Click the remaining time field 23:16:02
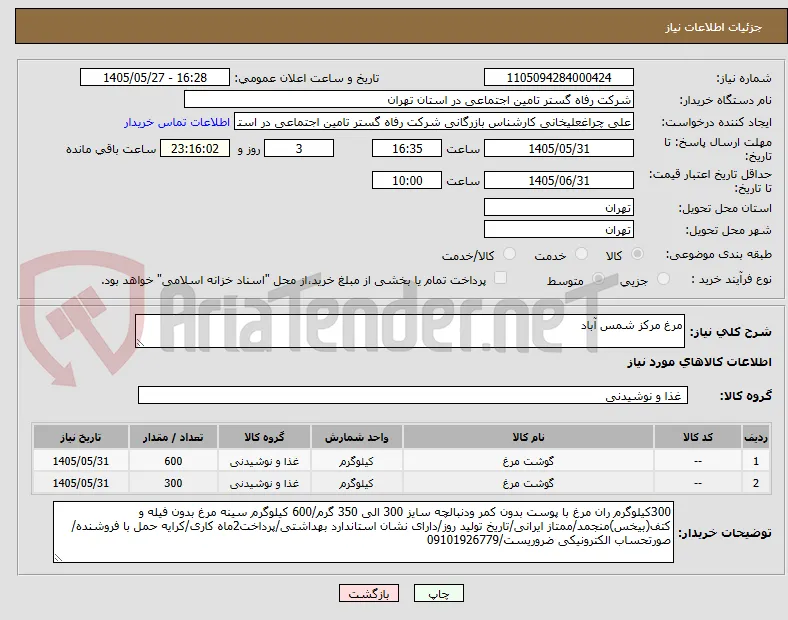 point(195,149)
